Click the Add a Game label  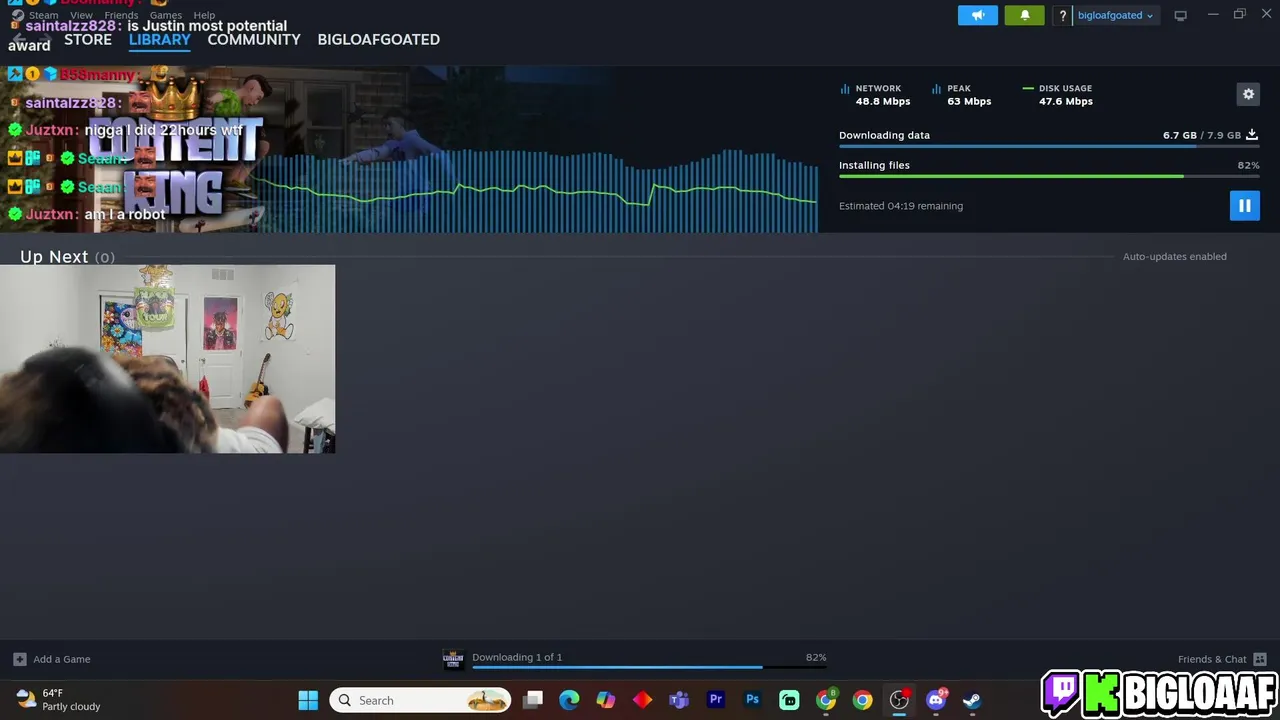[x=62, y=659]
